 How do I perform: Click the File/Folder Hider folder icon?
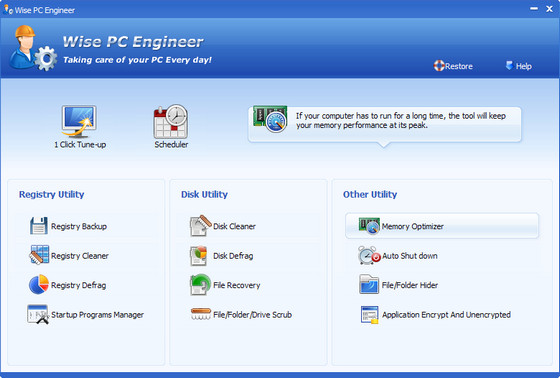(369, 284)
